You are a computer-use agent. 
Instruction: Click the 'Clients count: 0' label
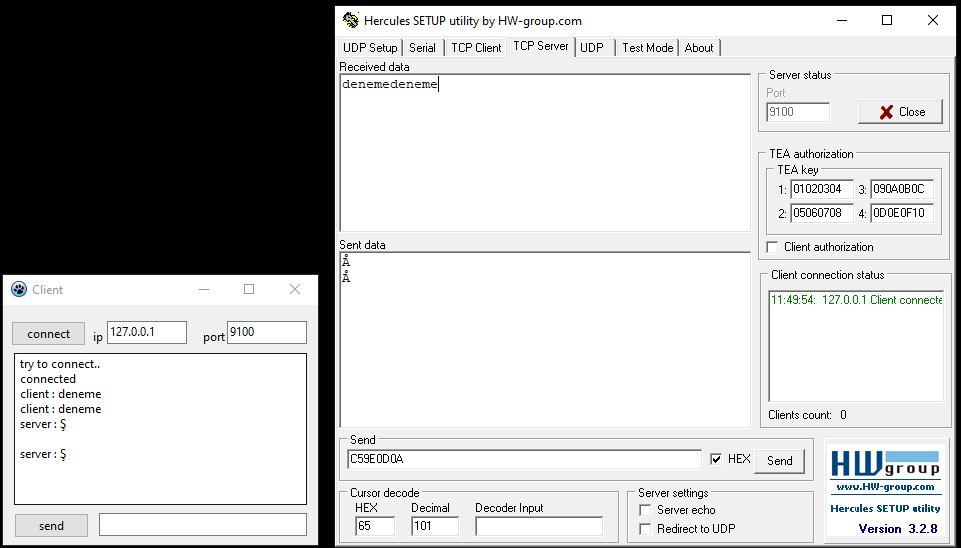click(x=807, y=415)
